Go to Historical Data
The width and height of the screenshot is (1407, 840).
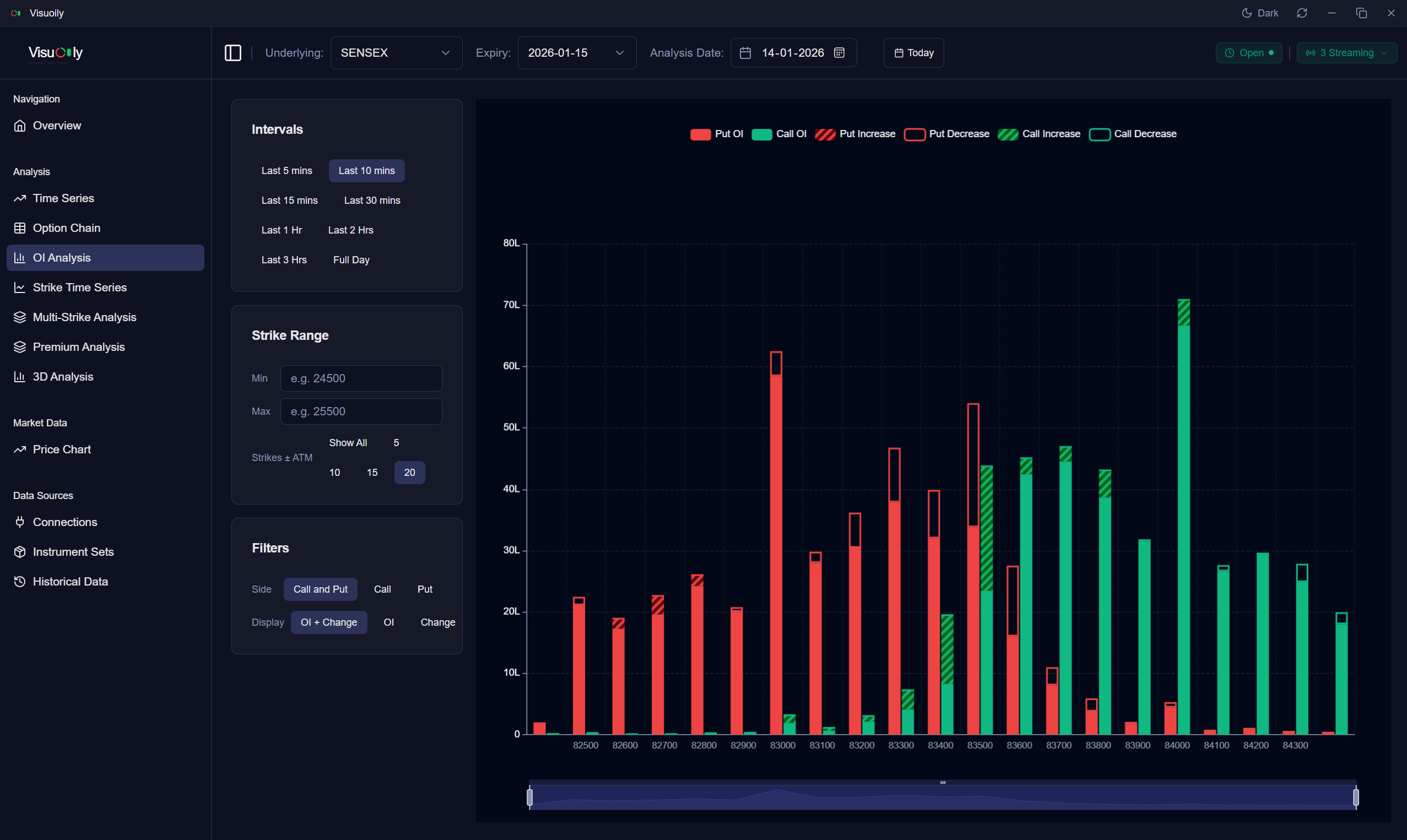(x=70, y=581)
